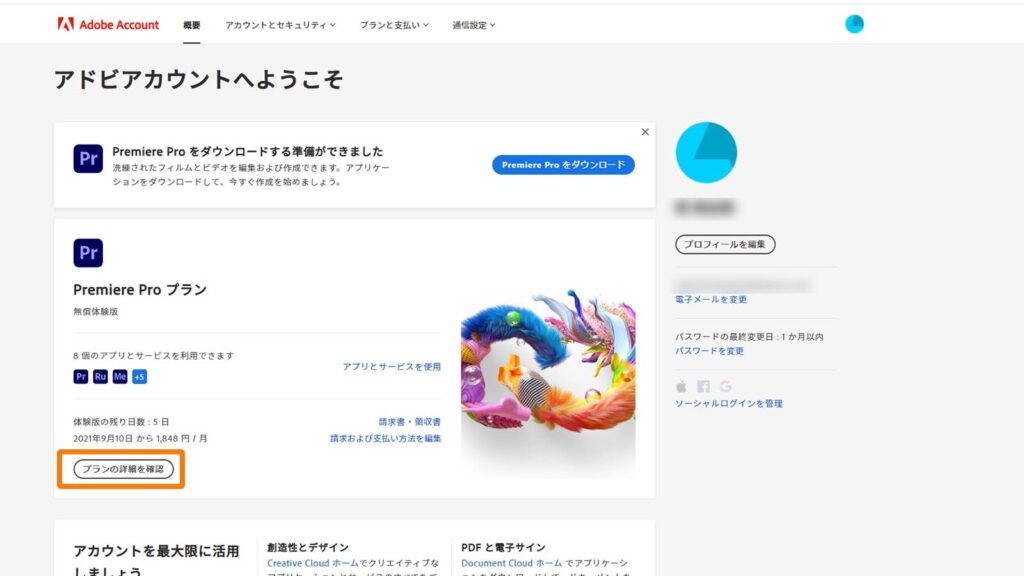Open the profile avatar menu in header

coord(854,24)
